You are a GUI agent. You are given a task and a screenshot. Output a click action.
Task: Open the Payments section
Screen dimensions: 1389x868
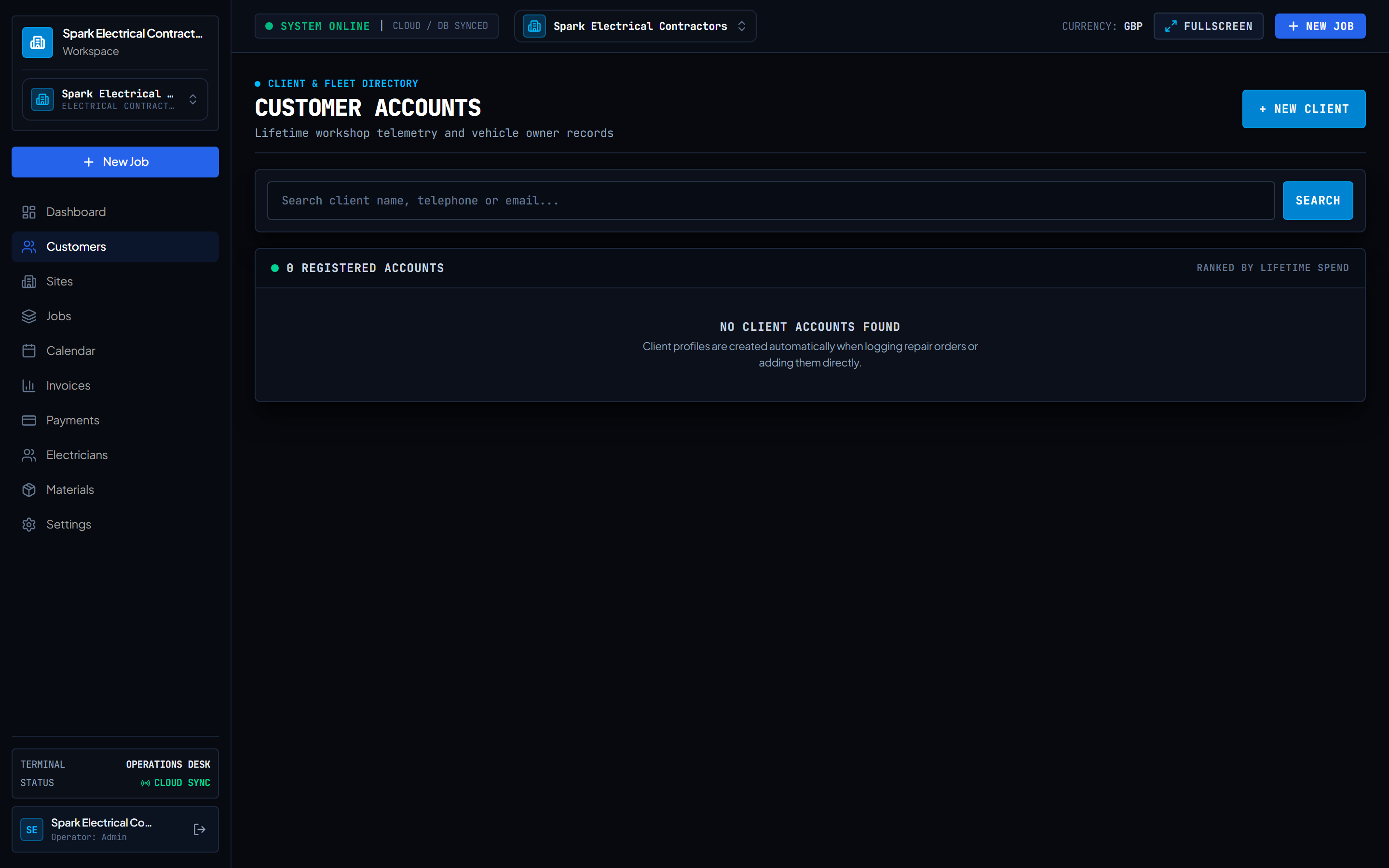[115, 420]
